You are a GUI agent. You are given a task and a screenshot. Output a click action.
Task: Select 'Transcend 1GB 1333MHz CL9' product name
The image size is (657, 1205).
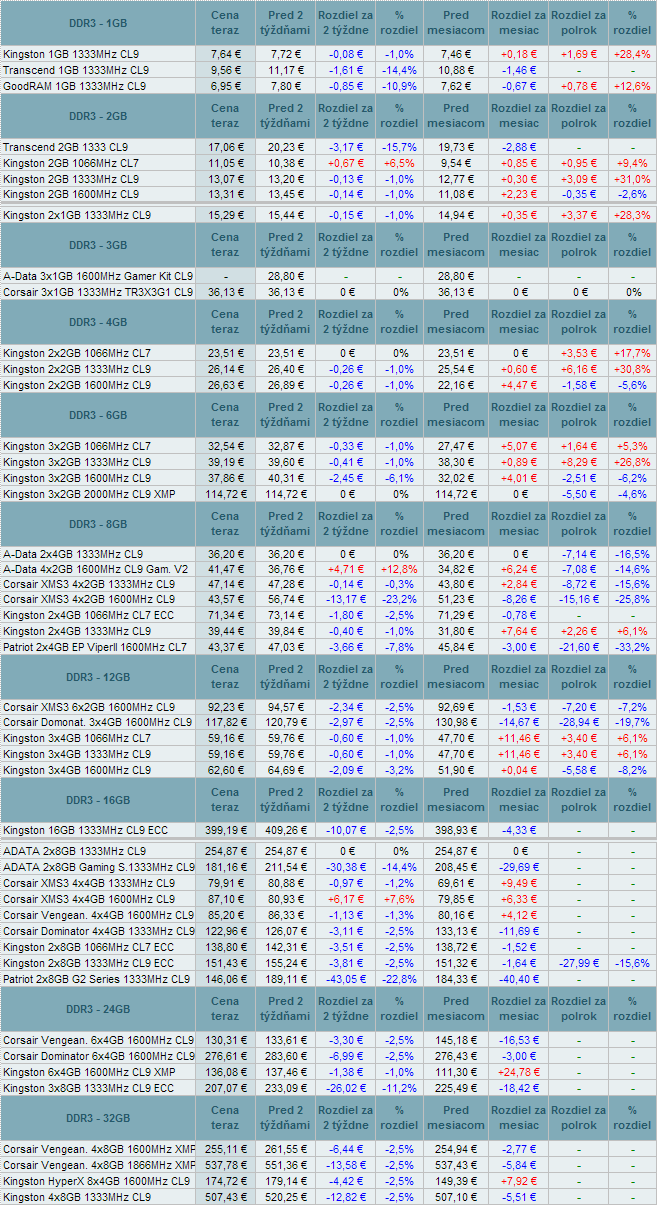[x=76, y=70]
